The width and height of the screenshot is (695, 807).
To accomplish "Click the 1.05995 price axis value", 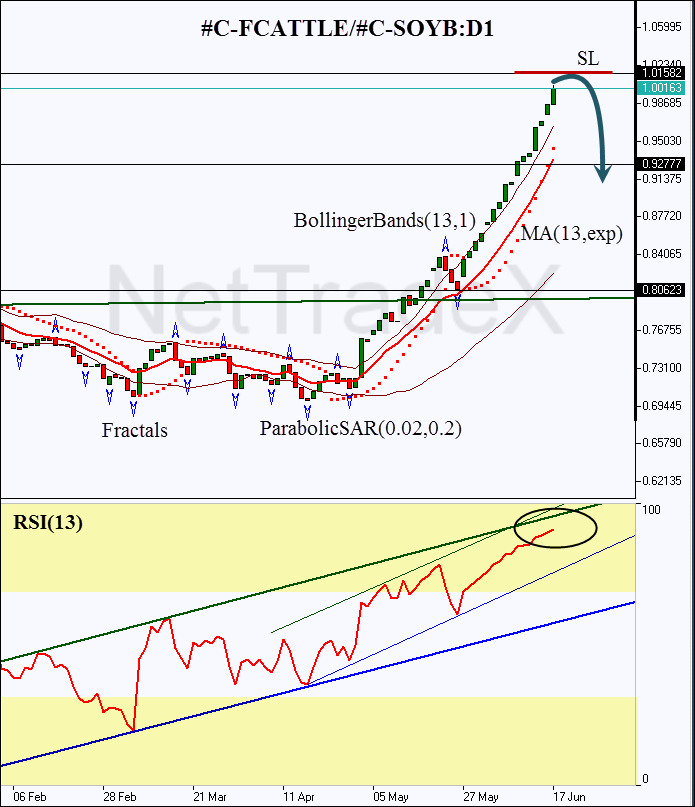I will 662,27.
